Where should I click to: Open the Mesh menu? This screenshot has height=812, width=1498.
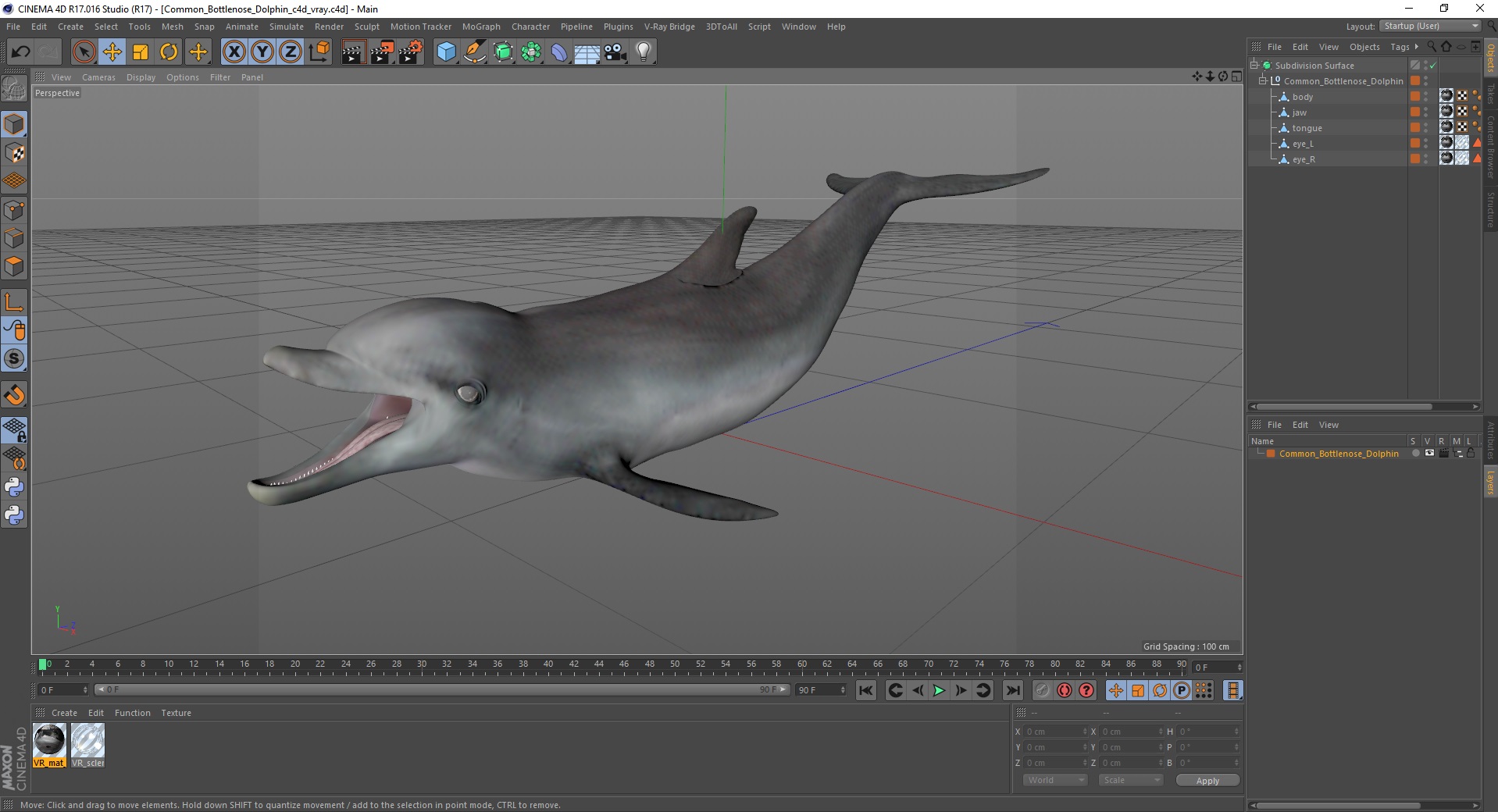click(173, 27)
